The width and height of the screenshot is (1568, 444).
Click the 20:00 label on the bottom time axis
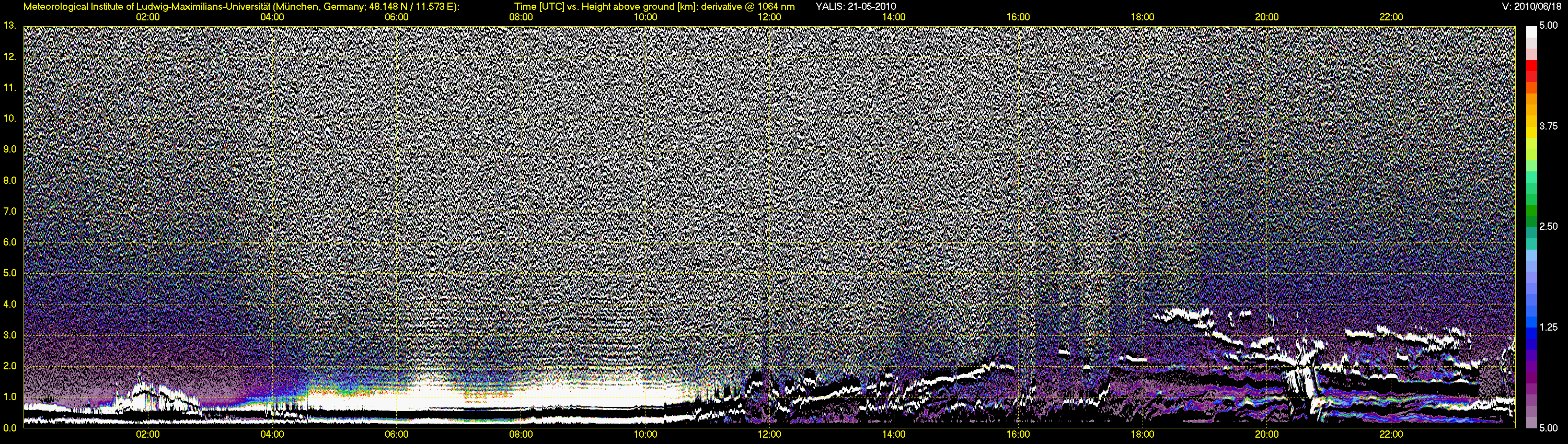pyautogui.click(x=1267, y=434)
